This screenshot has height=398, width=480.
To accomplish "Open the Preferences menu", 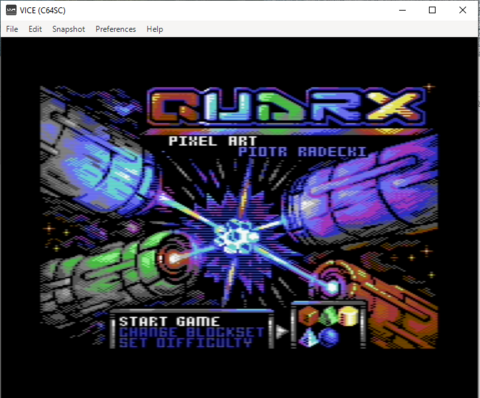I will click(x=116, y=29).
